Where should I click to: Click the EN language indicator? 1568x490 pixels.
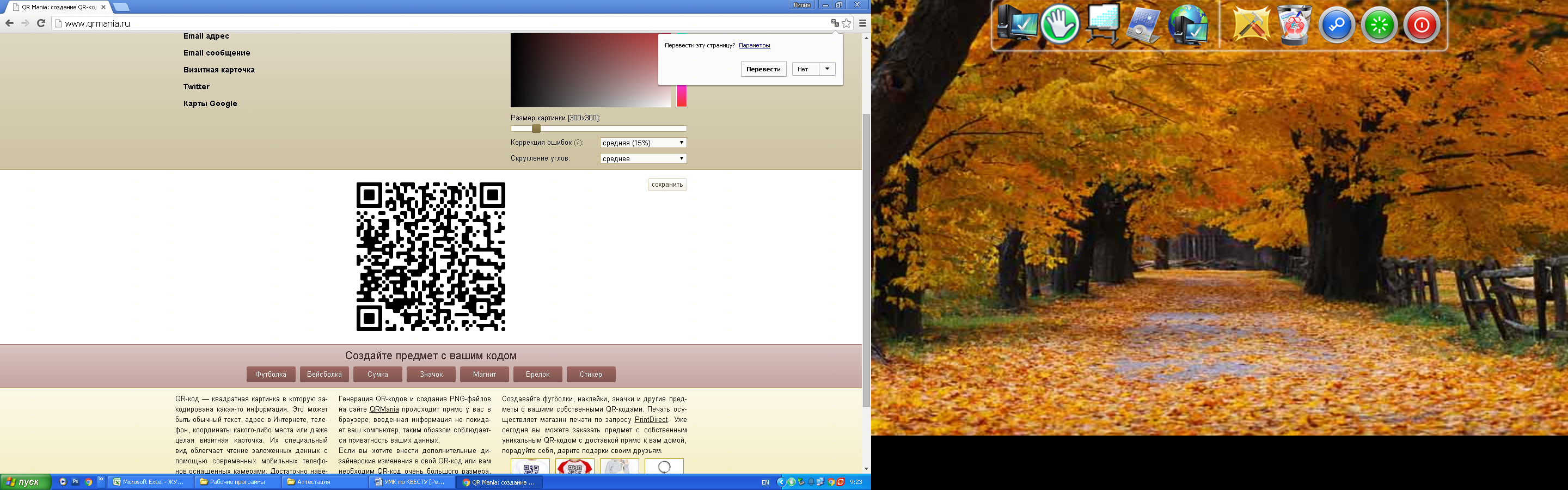765,482
